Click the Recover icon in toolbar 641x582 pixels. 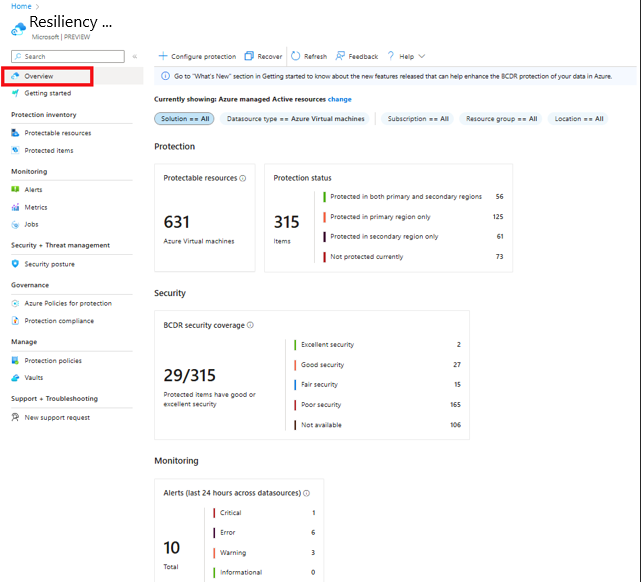(249, 56)
